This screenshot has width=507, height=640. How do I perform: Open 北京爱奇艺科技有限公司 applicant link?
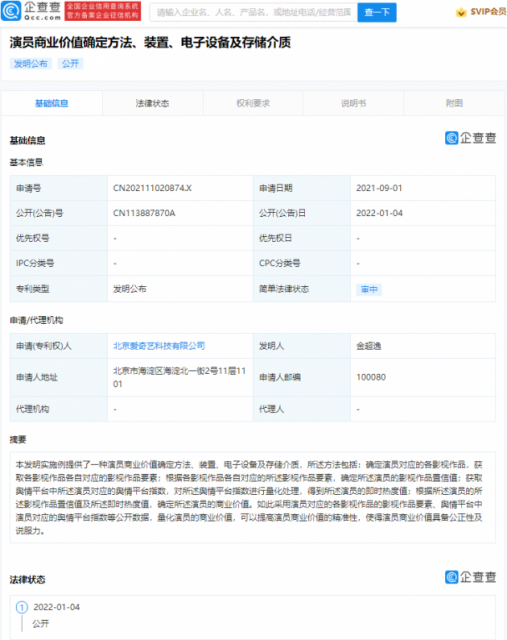pyautogui.click(x=159, y=346)
